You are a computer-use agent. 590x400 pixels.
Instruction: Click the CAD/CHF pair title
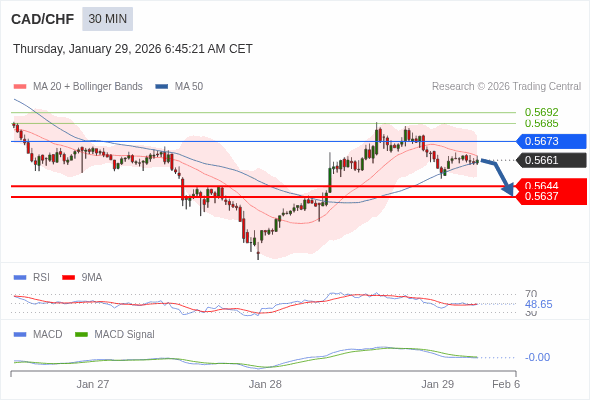pyautogui.click(x=43, y=19)
